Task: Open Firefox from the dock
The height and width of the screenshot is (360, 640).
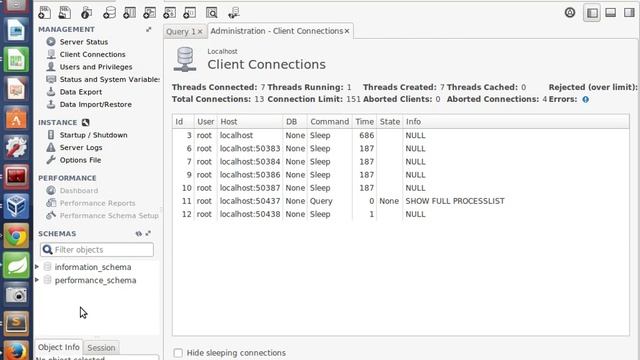Action: pos(16,351)
